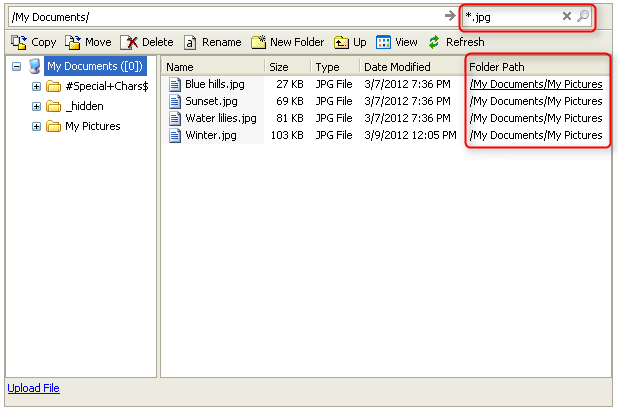Click the New Folder icon
The image size is (618, 411).
[259, 42]
